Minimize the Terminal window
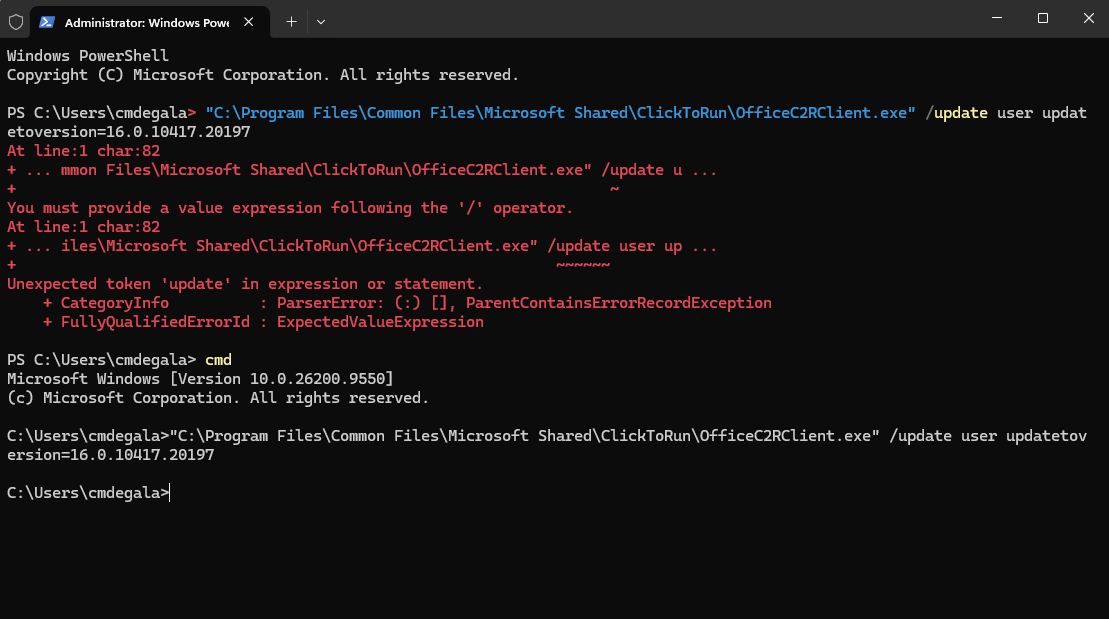This screenshot has height=619, width=1109. pos(997,18)
